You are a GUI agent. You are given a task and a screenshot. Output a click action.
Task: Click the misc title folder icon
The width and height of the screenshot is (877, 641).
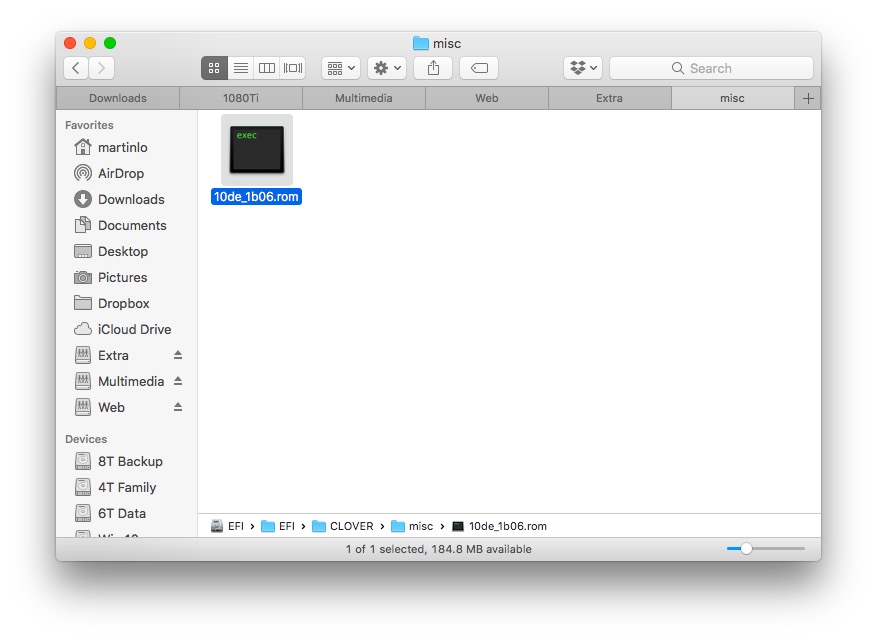coord(421,43)
